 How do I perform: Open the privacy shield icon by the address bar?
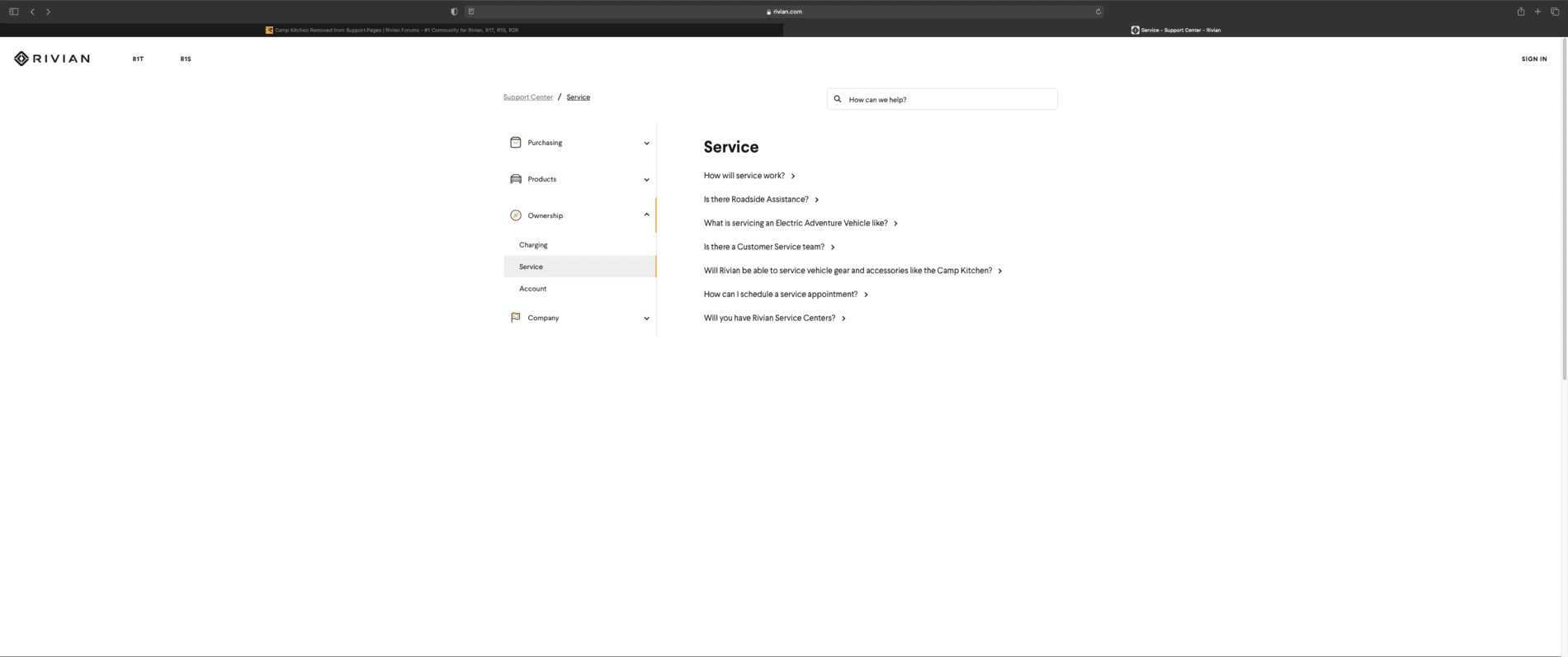point(454,12)
